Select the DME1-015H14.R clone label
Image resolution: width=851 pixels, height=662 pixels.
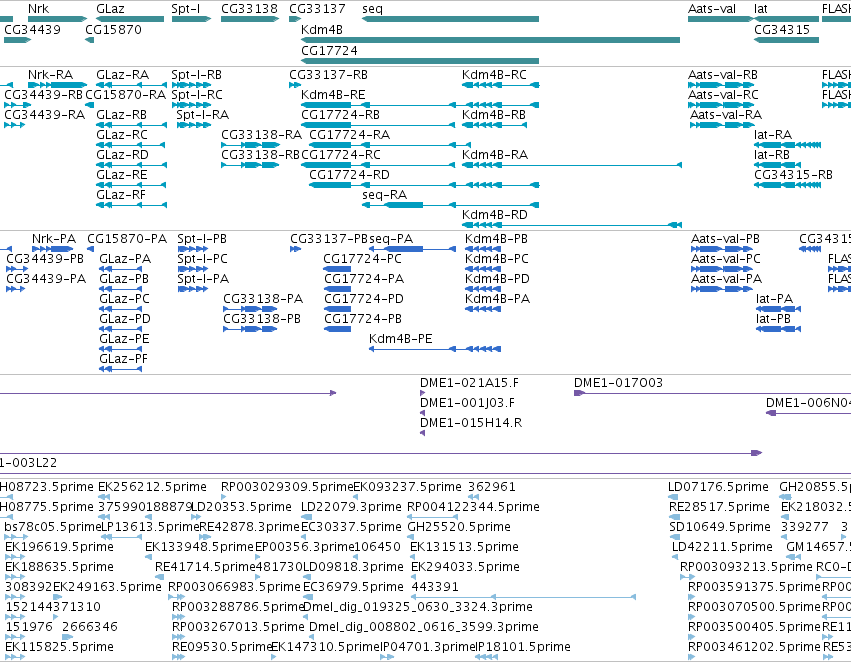click(471, 423)
